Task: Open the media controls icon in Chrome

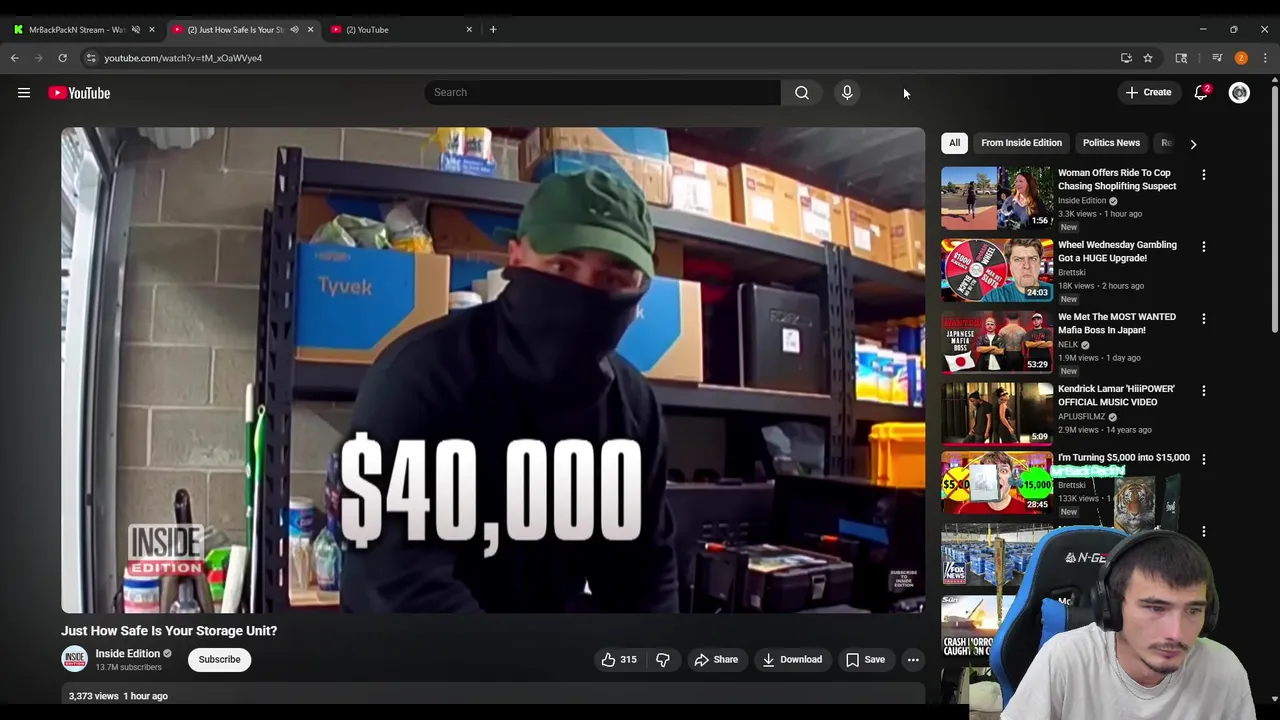Action: click(1217, 58)
